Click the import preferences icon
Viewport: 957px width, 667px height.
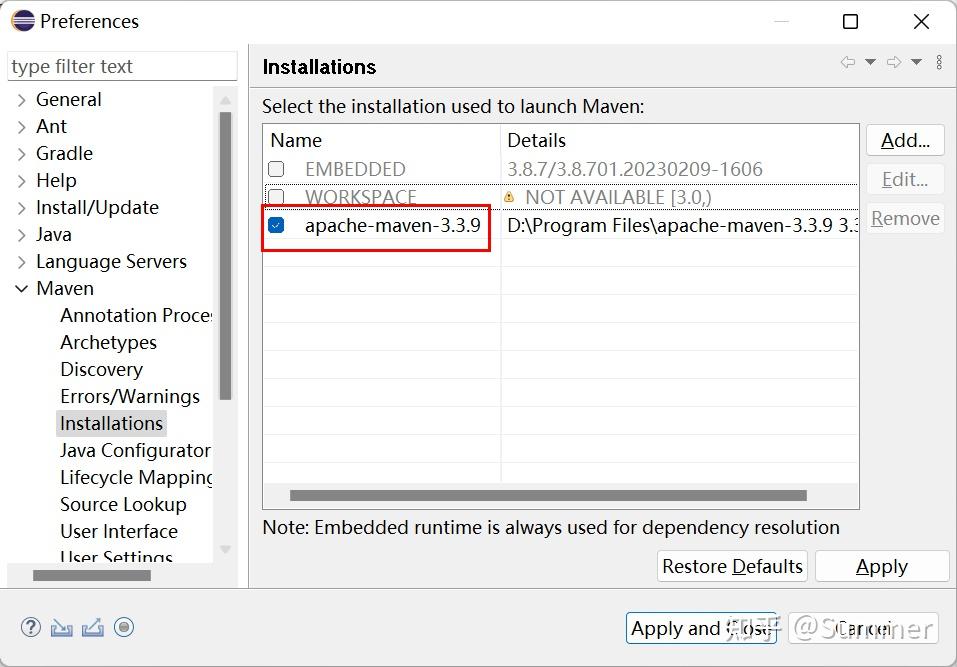coord(62,627)
